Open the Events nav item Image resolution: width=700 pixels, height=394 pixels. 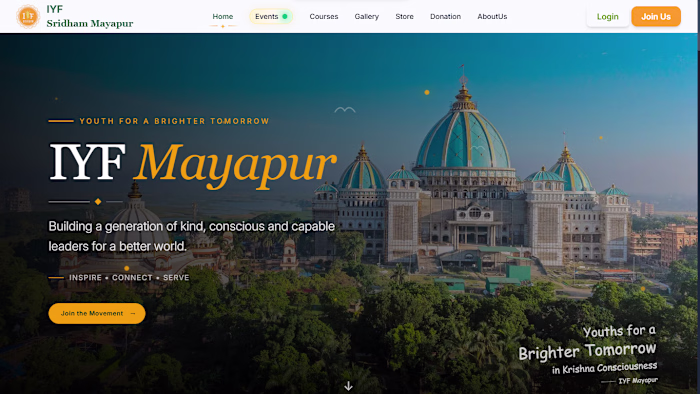tap(271, 17)
